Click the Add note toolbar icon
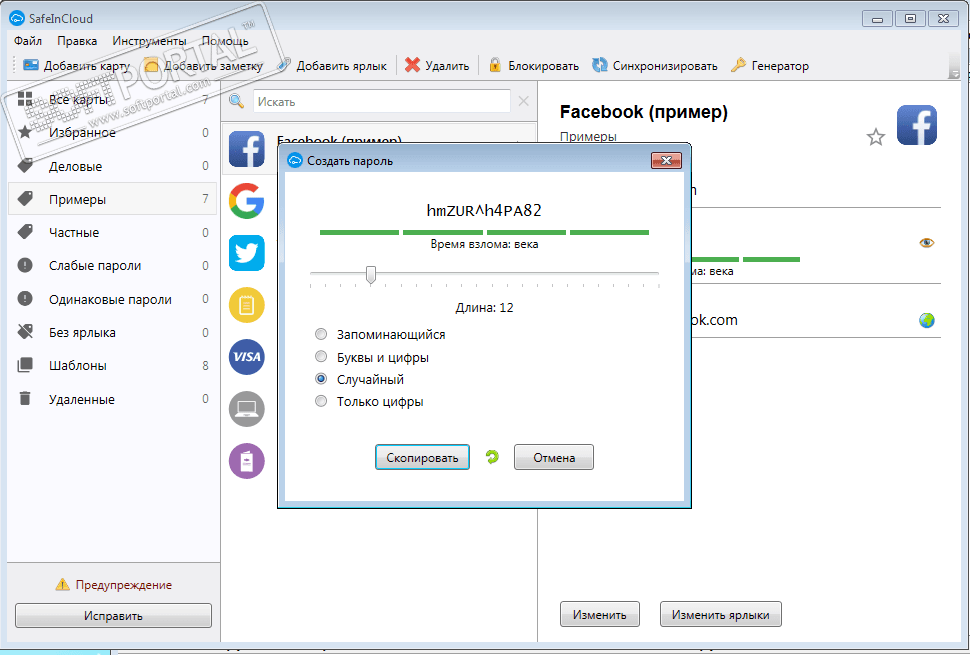 pyautogui.click(x=152, y=65)
